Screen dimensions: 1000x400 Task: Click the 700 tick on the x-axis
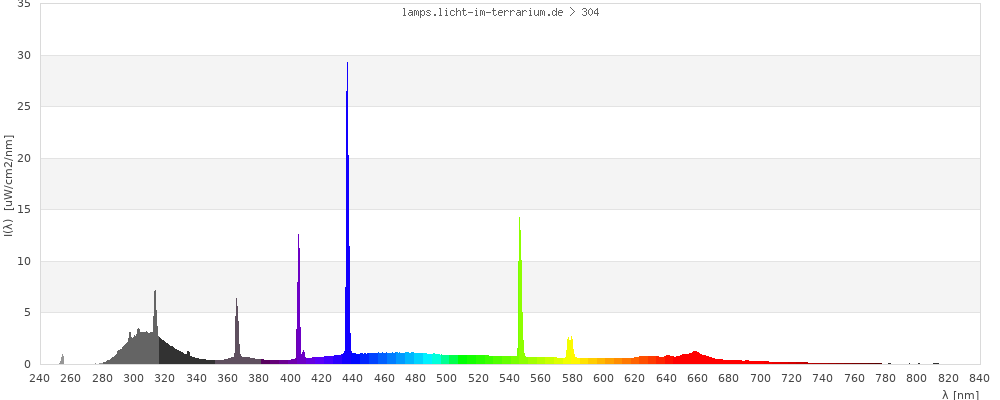click(x=760, y=378)
